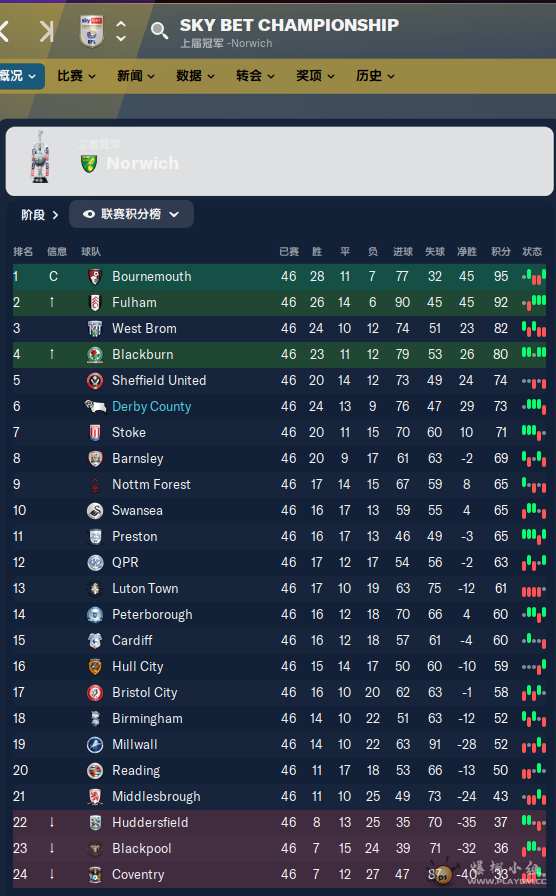This screenshot has height=896, width=556.
Task: Open the Bournemouth club crest
Action: click(x=95, y=277)
